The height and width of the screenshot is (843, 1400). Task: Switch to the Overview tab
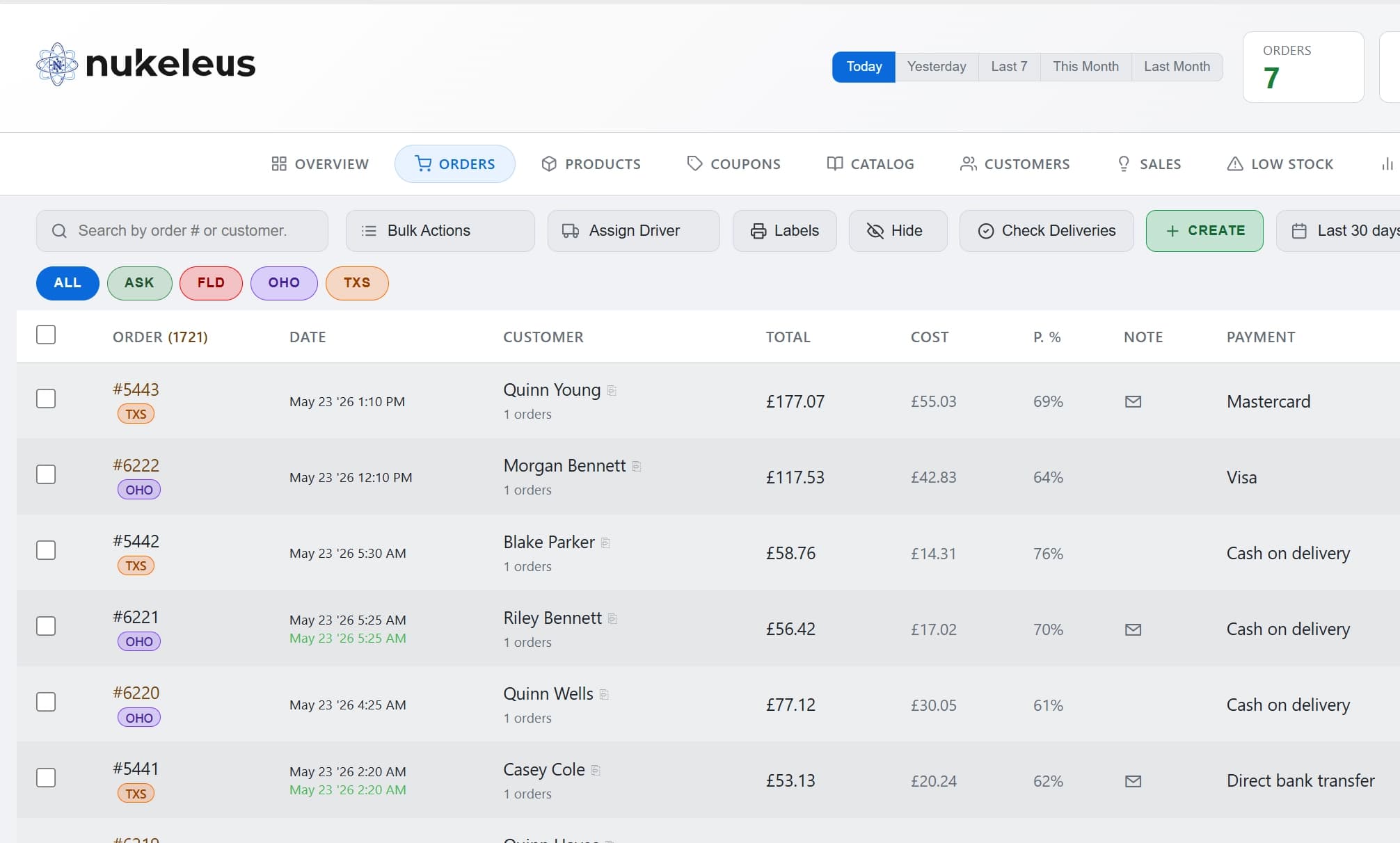coord(320,164)
